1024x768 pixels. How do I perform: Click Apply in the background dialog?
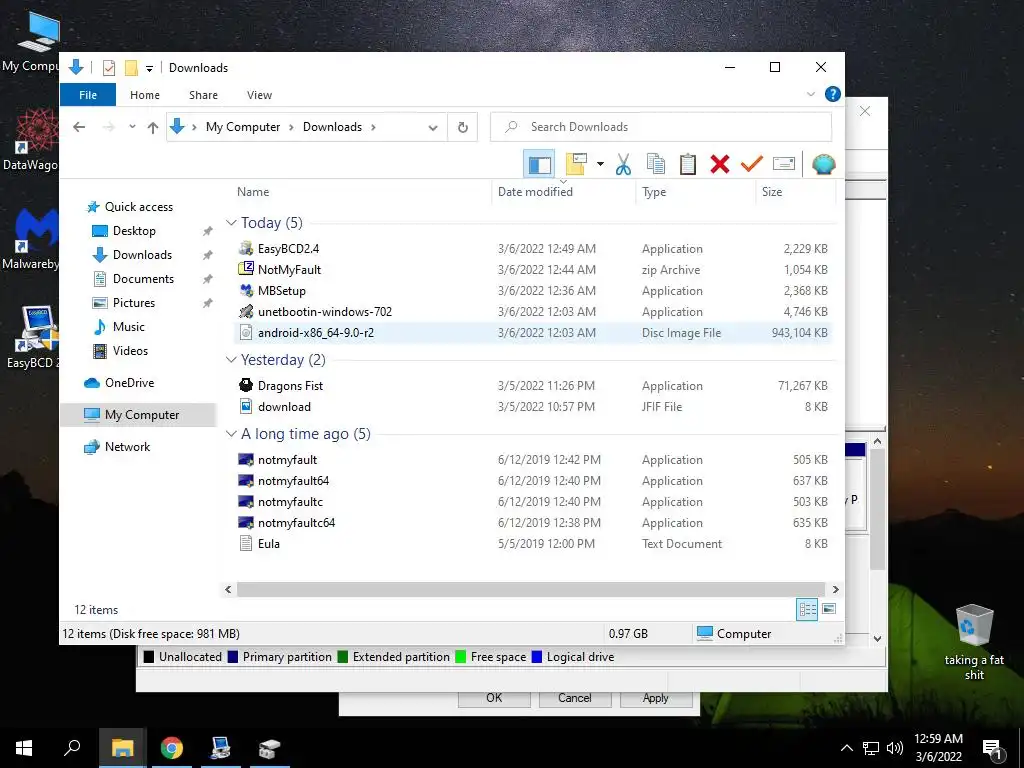point(655,697)
